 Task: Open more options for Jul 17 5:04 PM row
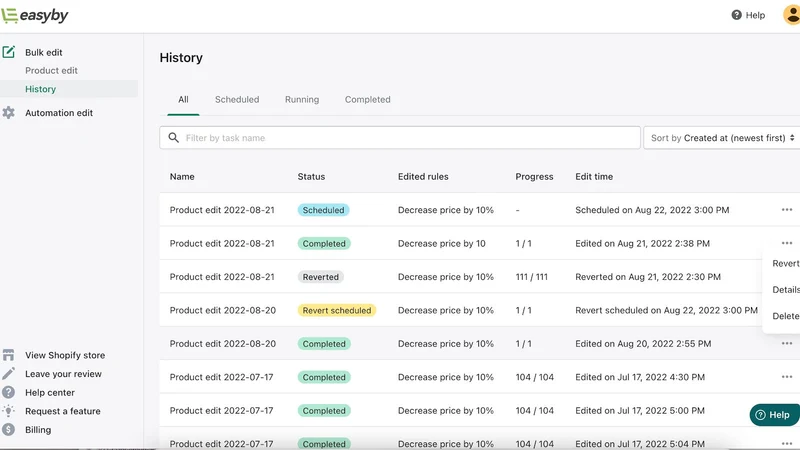click(x=787, y=443)
